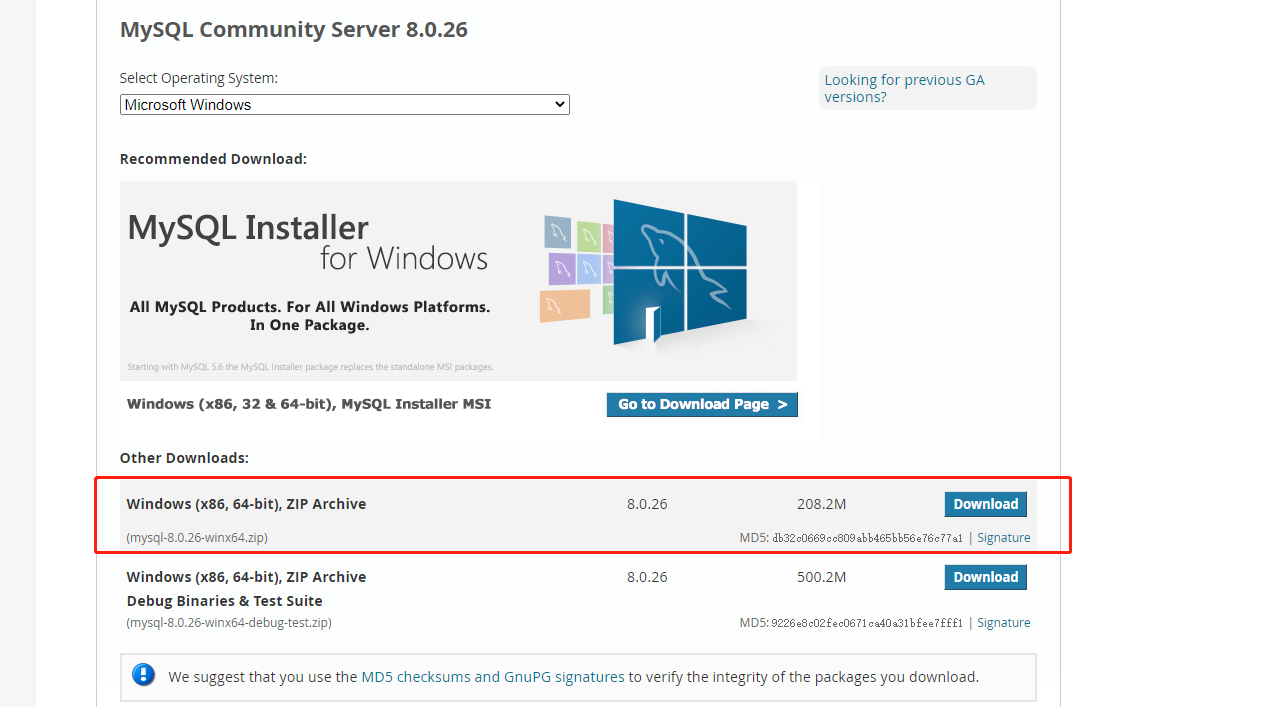Click the MySQL Community Server 8.0.26 heading
Screen dimensions: 1263x707
coord(294,30)
